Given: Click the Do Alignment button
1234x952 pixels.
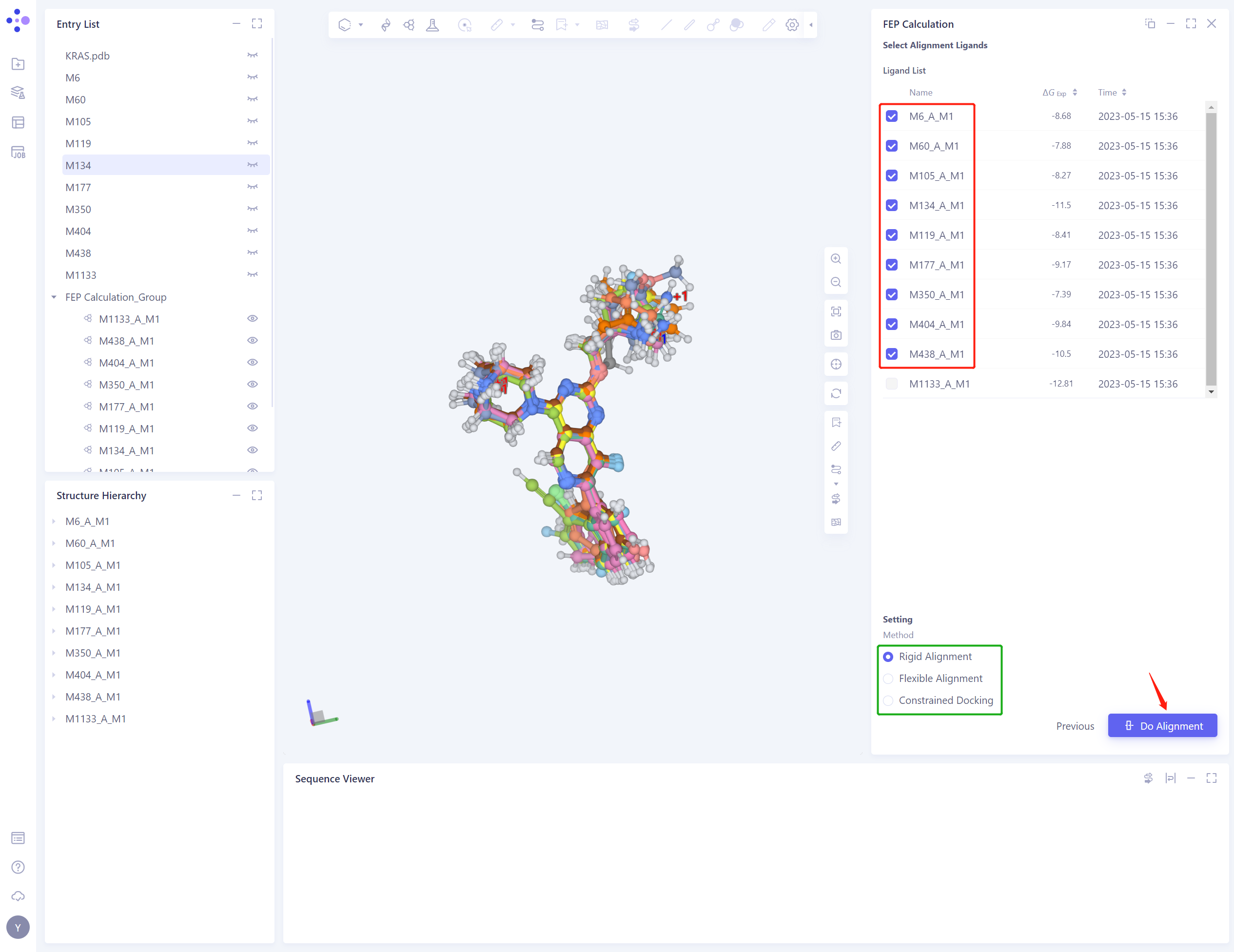Looking at the screenshot, I should coord(1162,725).
